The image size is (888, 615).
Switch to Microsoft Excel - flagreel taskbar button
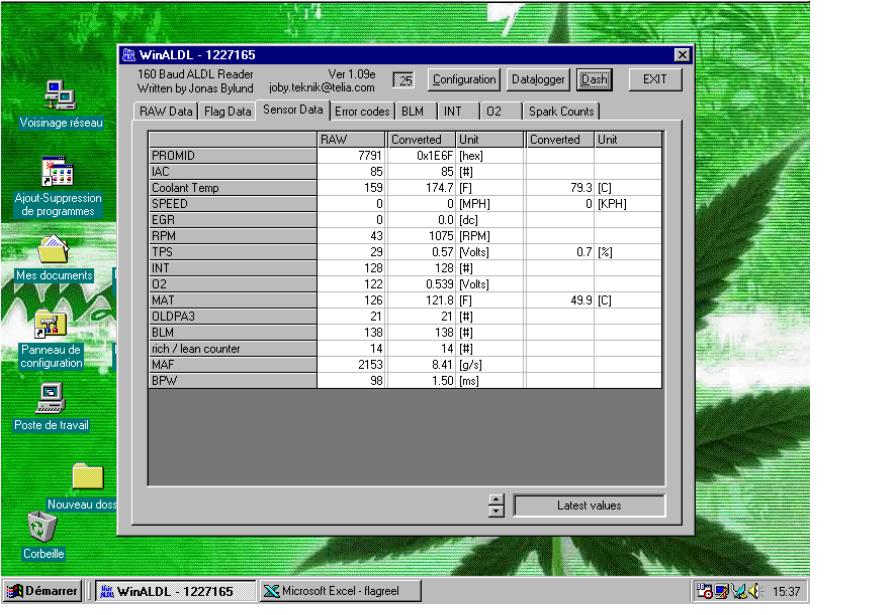pos(340,591)
